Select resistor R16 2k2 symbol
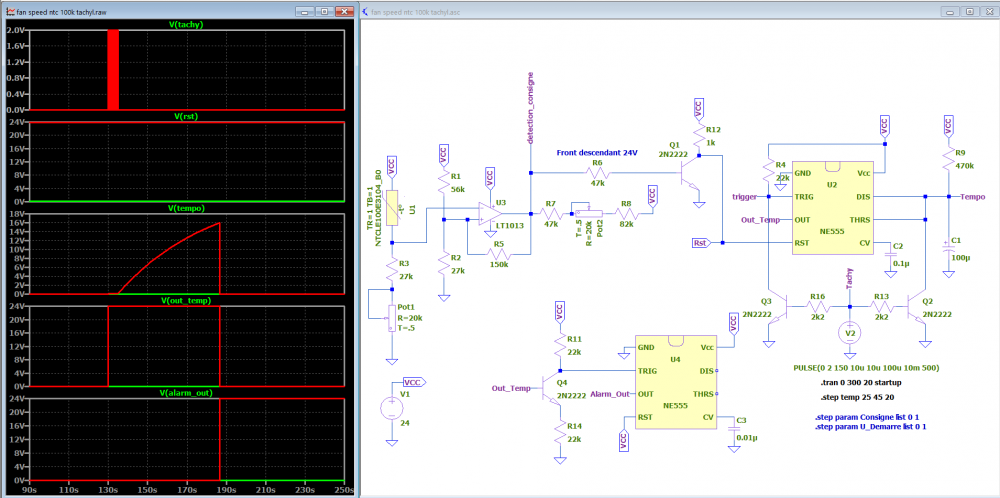 tap(818, 307)
